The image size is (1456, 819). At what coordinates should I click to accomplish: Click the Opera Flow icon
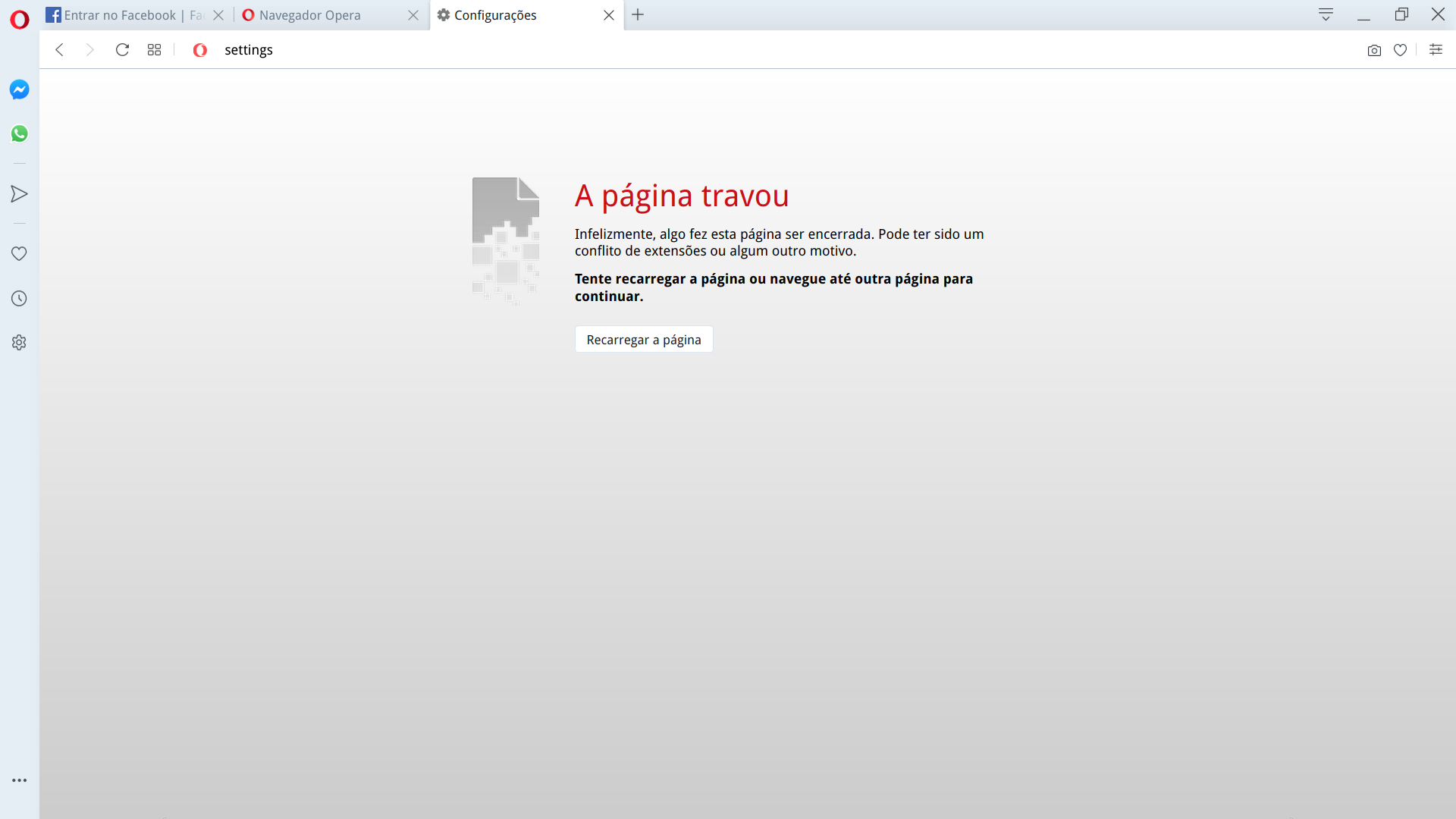pos(19,194)
